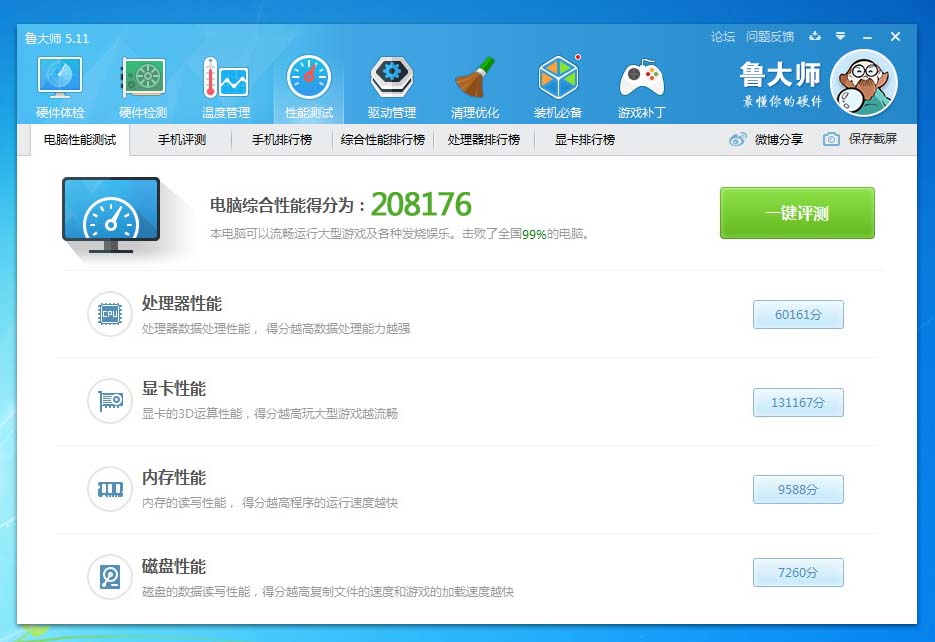Click the green 一键评测 button

tap(797, 213)
